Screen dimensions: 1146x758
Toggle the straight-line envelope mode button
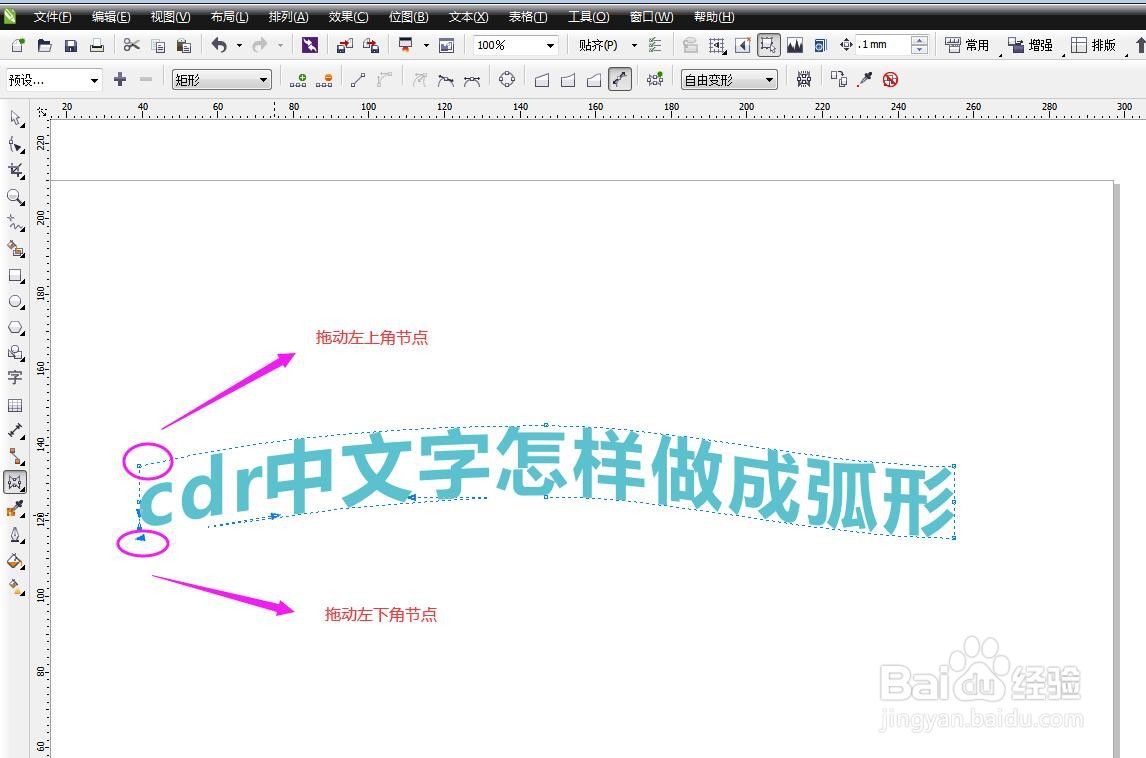[541, 79]
